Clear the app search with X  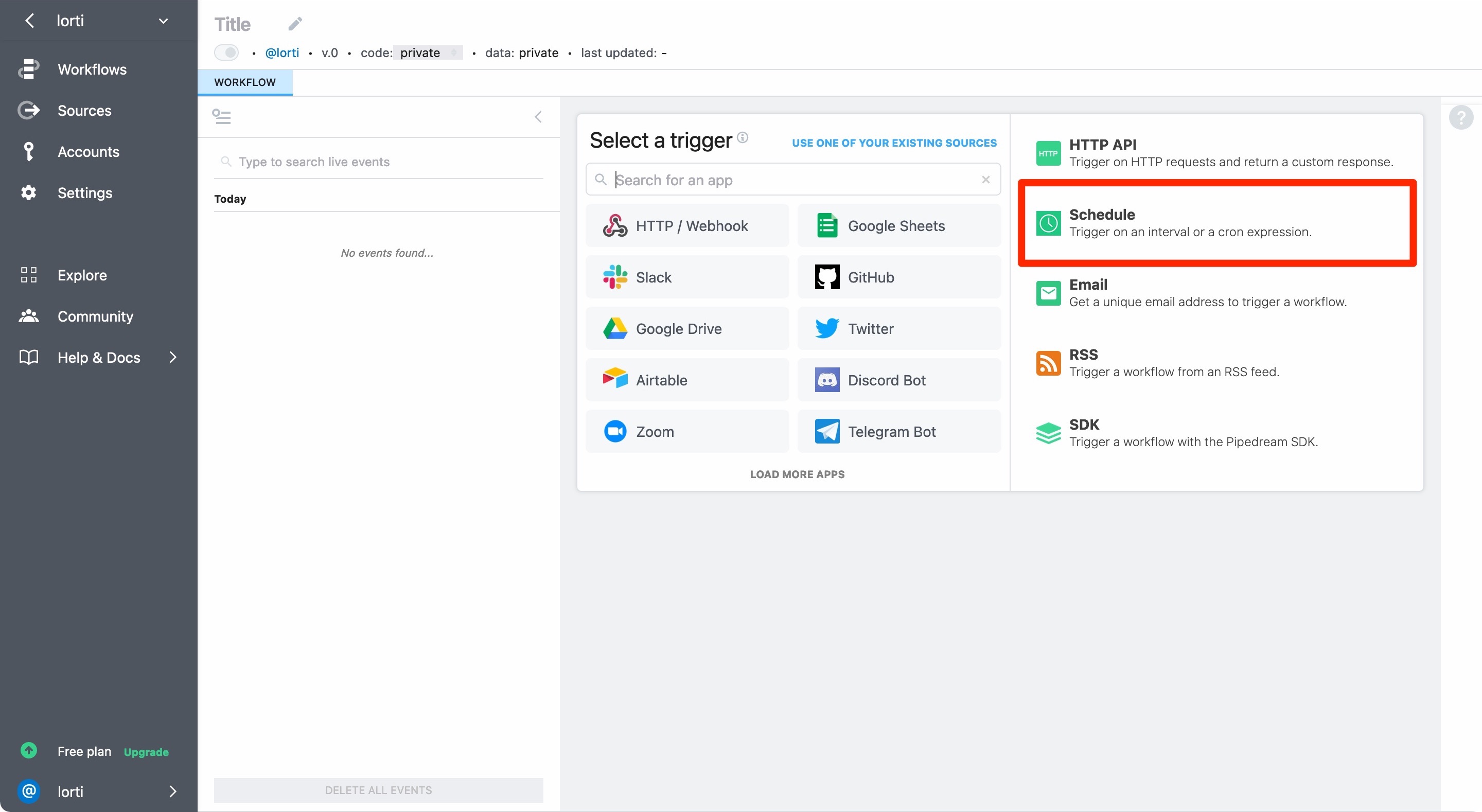coord(985,180)
